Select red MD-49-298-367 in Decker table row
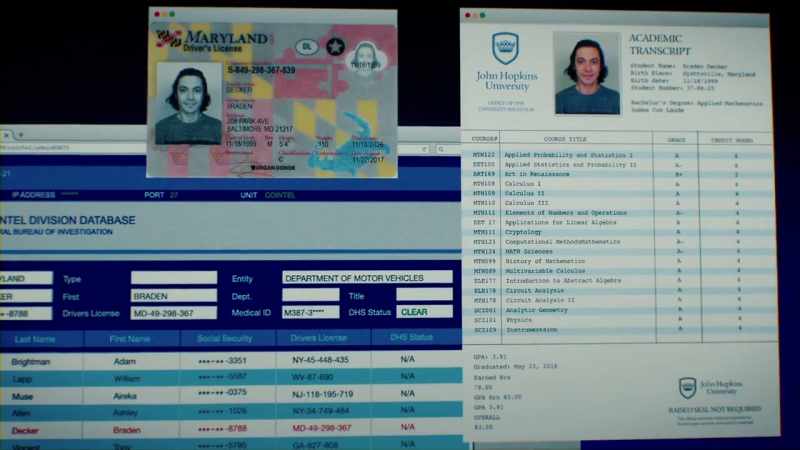 click(x=322, y=428)
